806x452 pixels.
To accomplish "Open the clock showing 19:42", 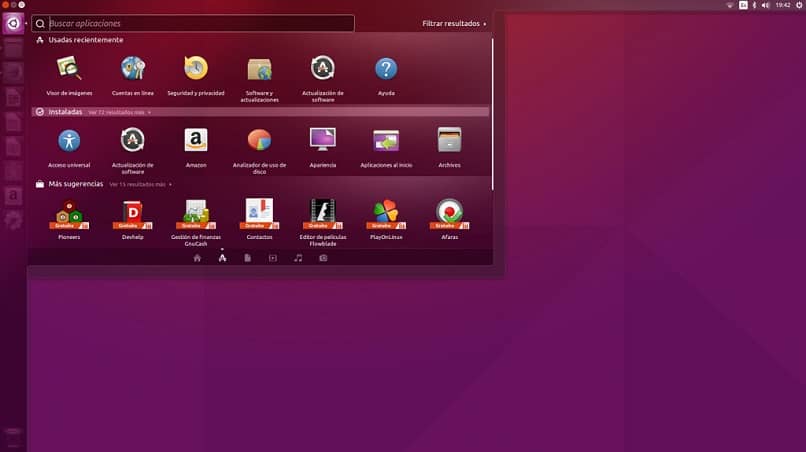I will click(783, 5).
